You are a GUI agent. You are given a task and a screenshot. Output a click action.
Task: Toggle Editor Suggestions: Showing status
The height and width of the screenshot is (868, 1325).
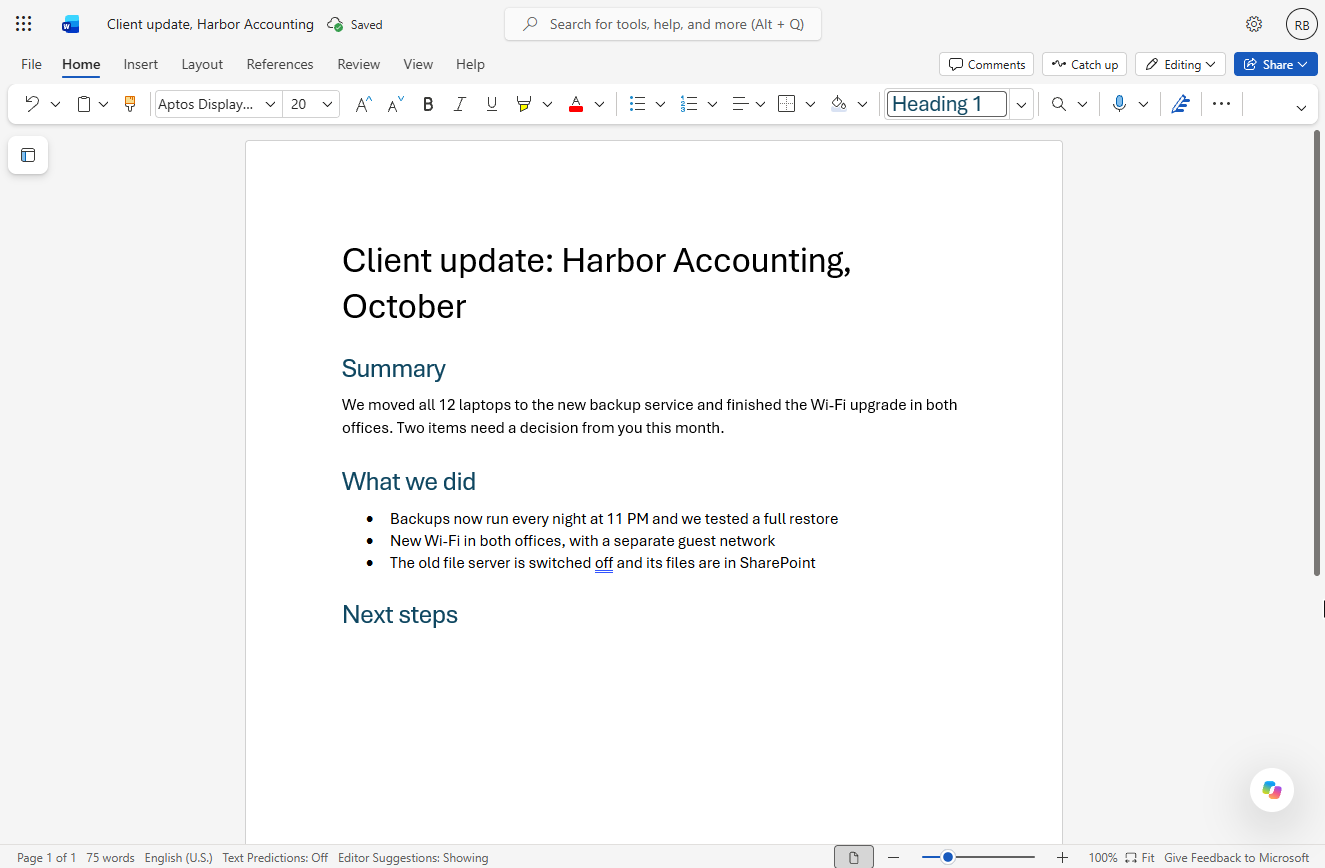click(x=413, y=858)
